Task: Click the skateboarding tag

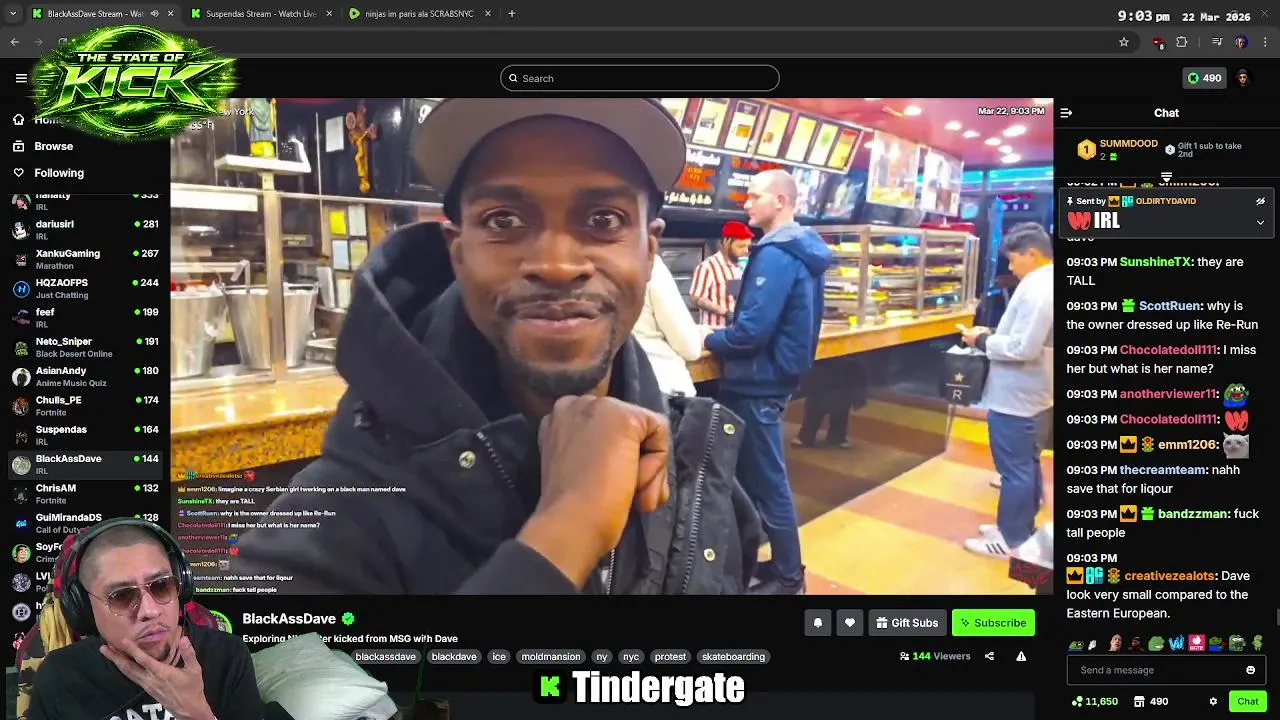Action: click(733, 657)
